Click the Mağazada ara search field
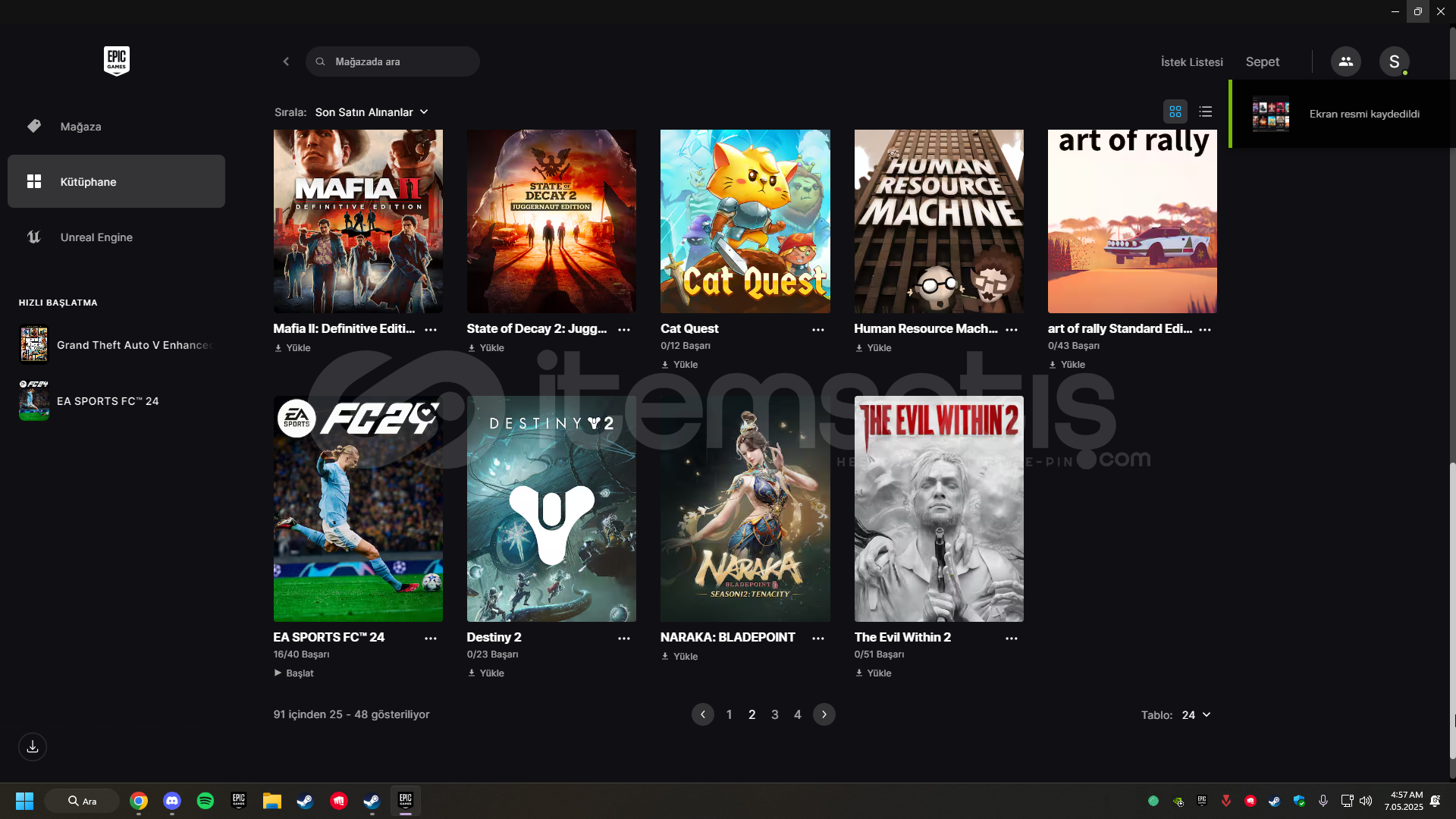The height and width of the screenshot is (819, 1456). click(x=402, y=61)
